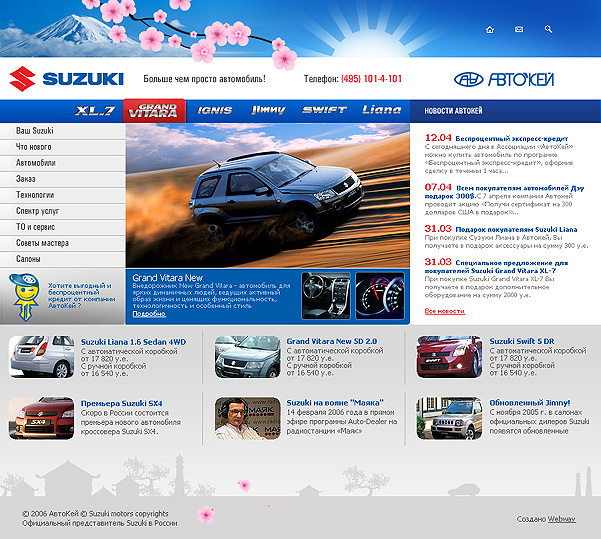Screen dimensions: 601x539
Task: Open the Ваш Suzuki menu item
Action: tap(62, 131)
